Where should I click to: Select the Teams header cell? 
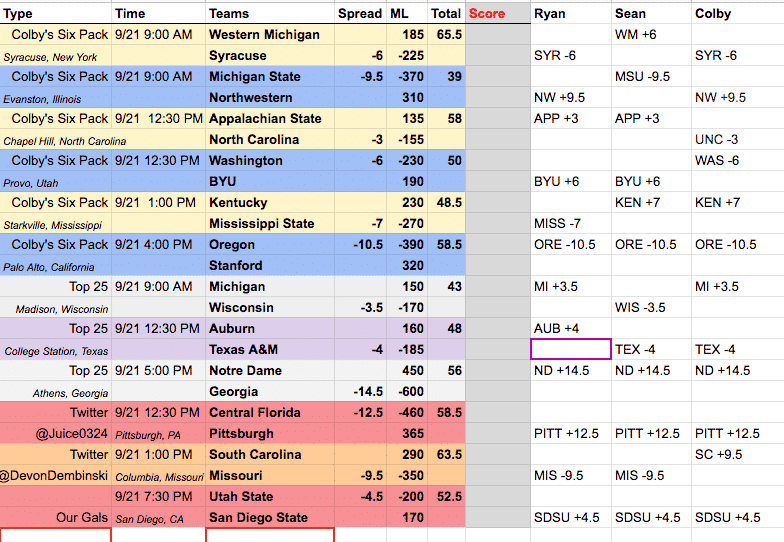(x=270, y=14)
